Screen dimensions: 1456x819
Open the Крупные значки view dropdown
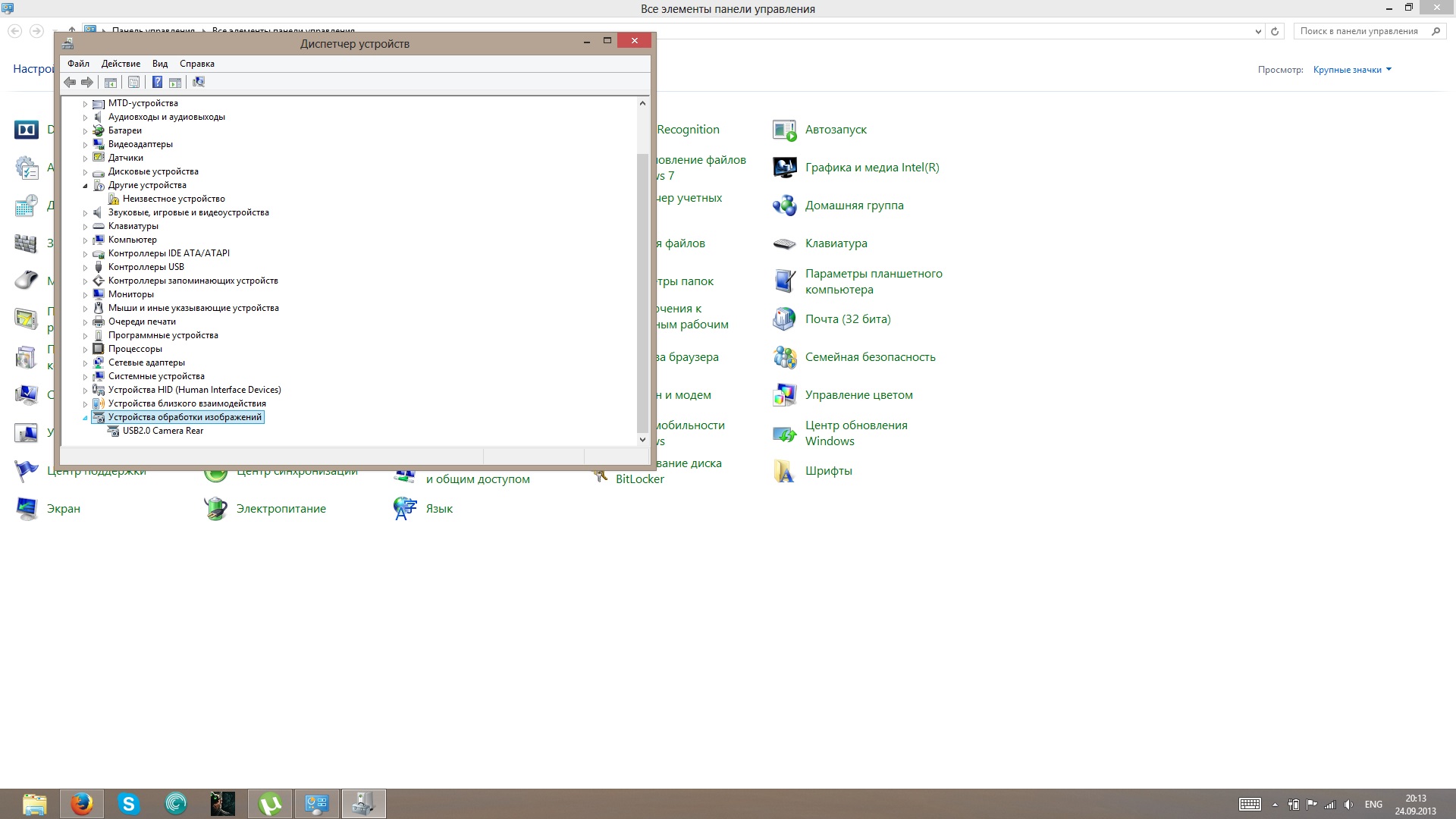[x=1352, y=70]
